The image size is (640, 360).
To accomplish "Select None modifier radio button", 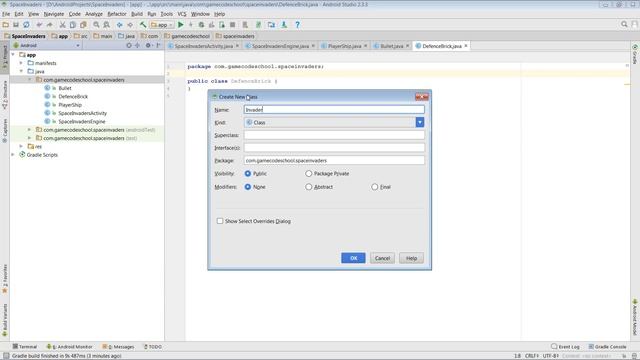I will pos(248,187).
